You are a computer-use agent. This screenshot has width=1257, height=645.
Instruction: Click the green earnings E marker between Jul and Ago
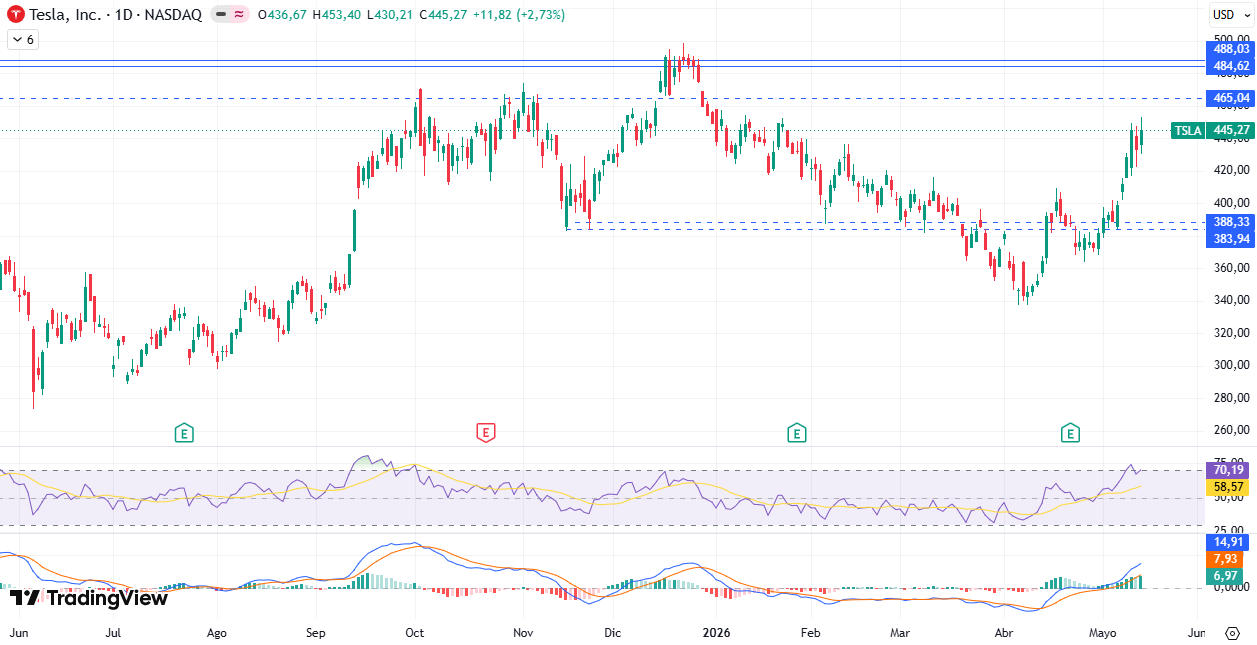tap(184, 433)
